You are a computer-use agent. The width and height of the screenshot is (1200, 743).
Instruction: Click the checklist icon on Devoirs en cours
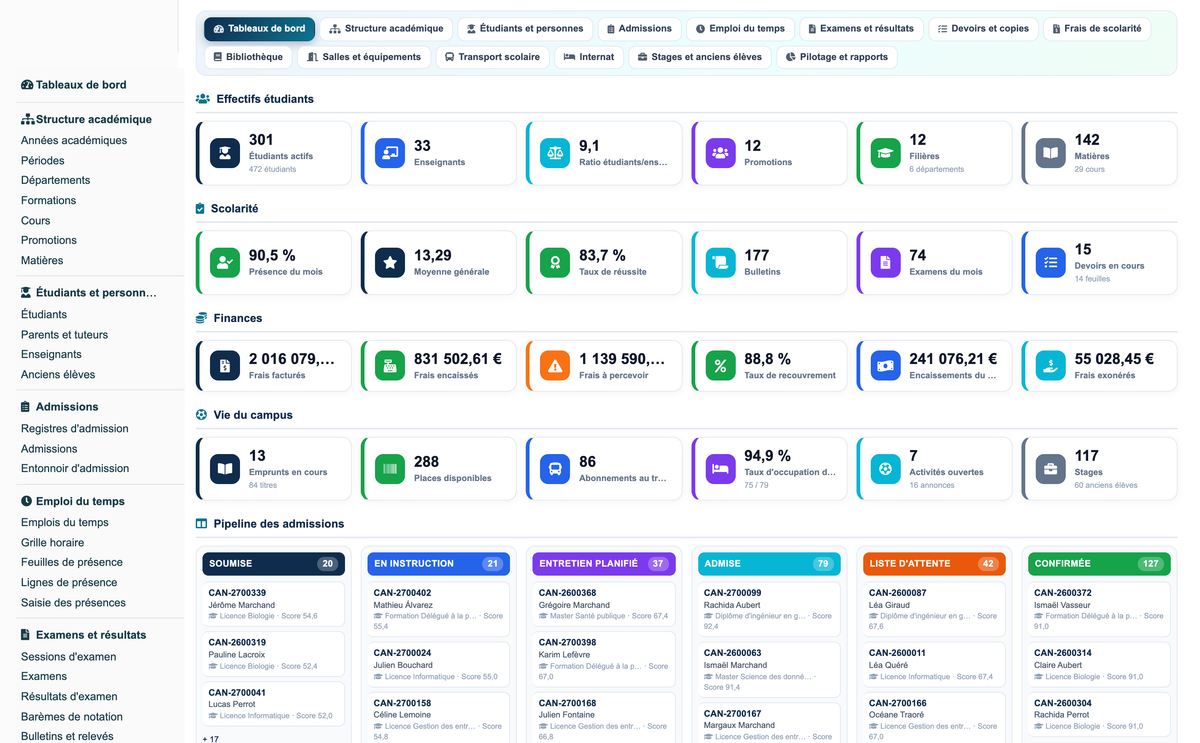(x=1050, y=263)
